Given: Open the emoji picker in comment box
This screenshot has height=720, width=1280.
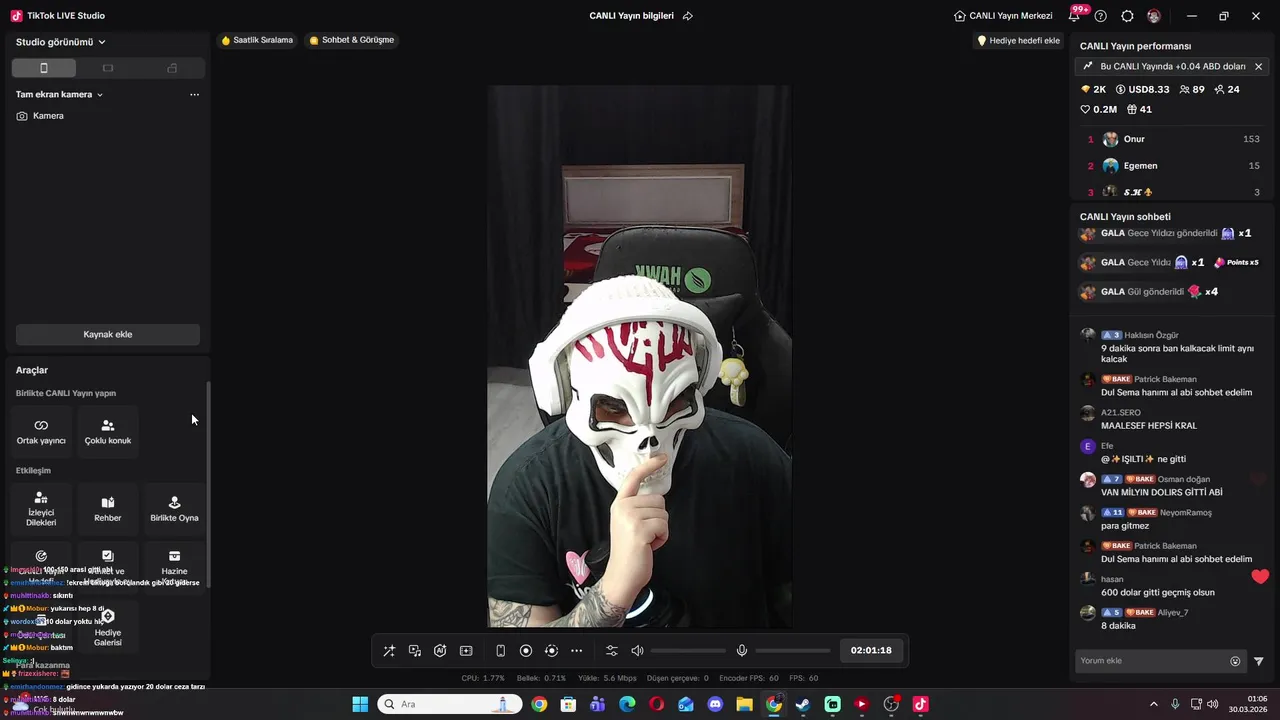Looking at the screenshot, I should pos(1235,661).
